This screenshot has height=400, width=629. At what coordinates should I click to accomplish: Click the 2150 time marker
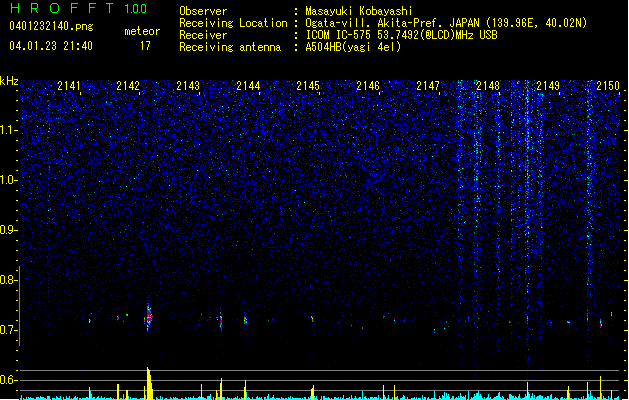coord(608,86)
